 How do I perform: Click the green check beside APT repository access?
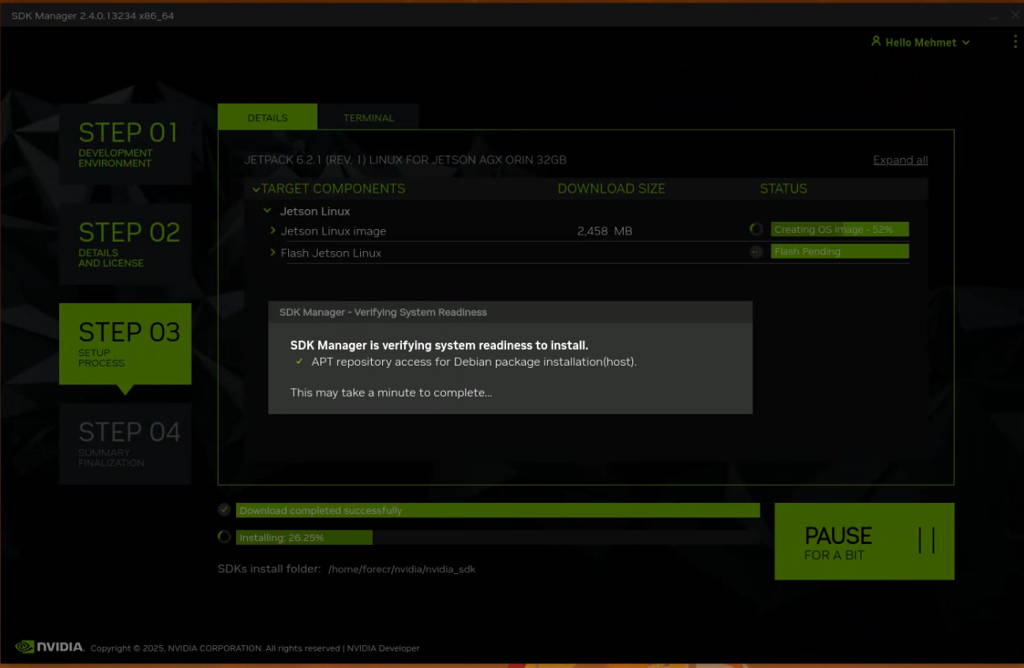pos(299,361)
